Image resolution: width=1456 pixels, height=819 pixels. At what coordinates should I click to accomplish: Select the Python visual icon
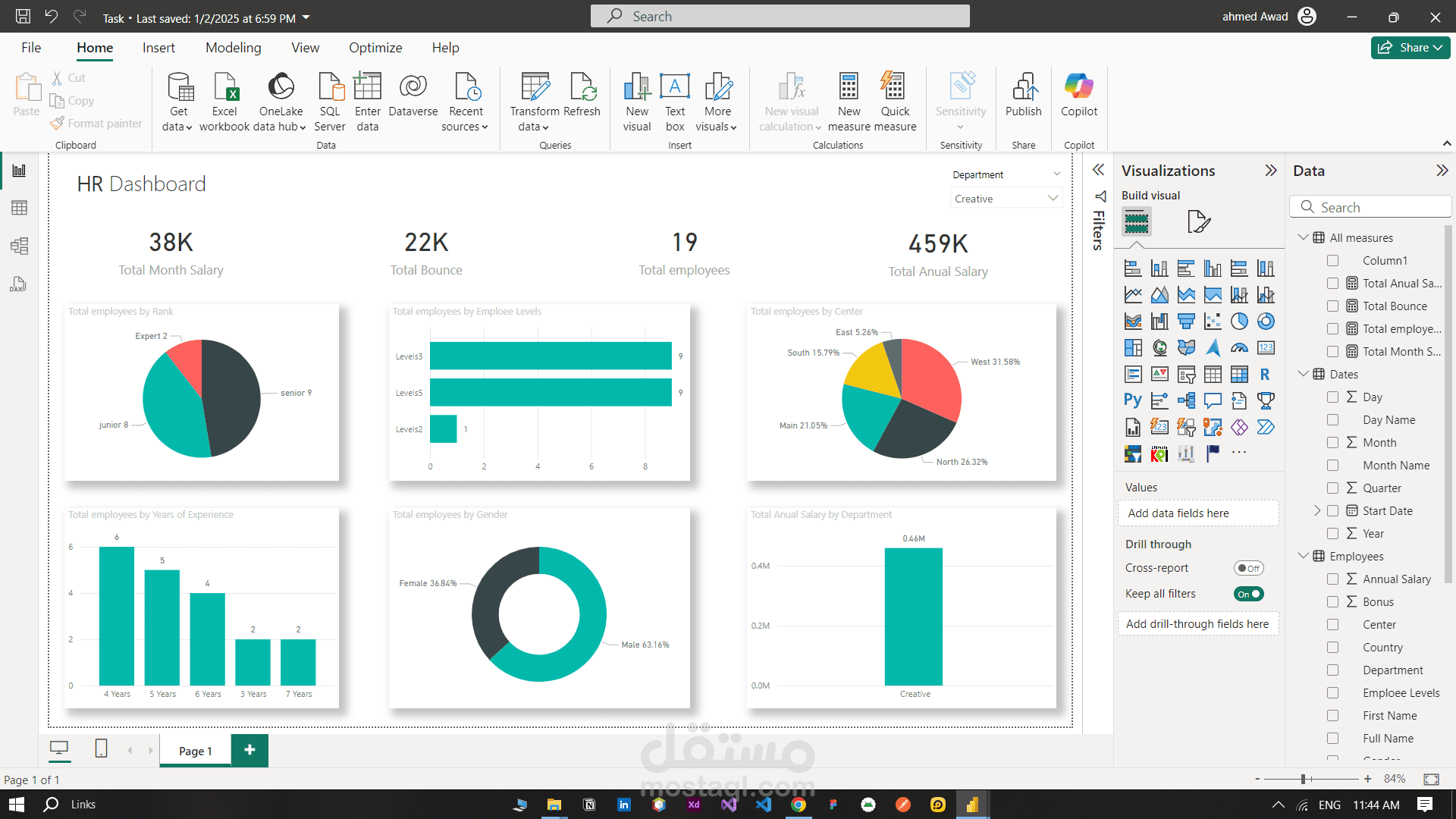[x=1132, y=400]
